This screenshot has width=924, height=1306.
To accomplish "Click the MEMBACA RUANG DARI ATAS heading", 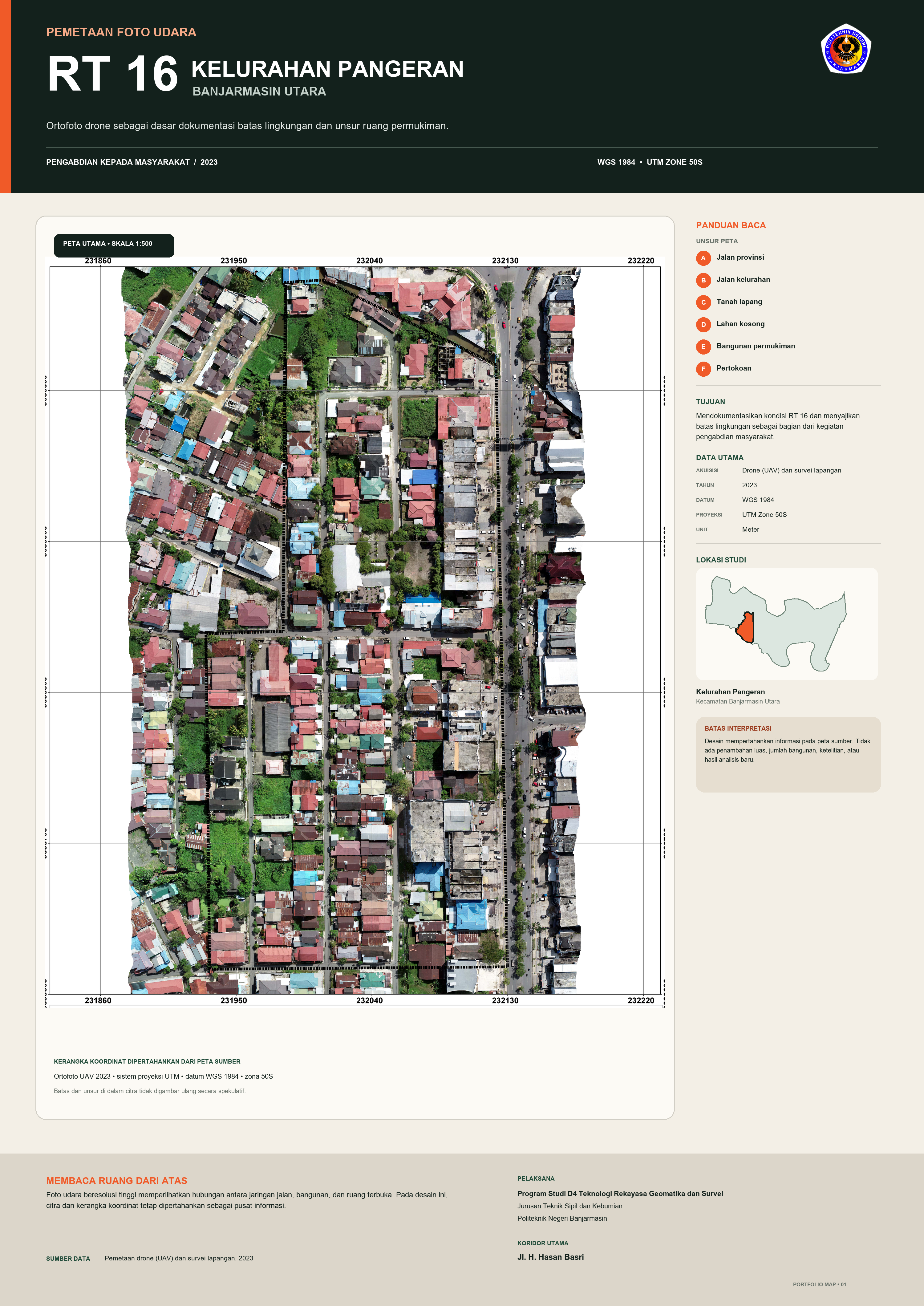I will [117, 1181].
